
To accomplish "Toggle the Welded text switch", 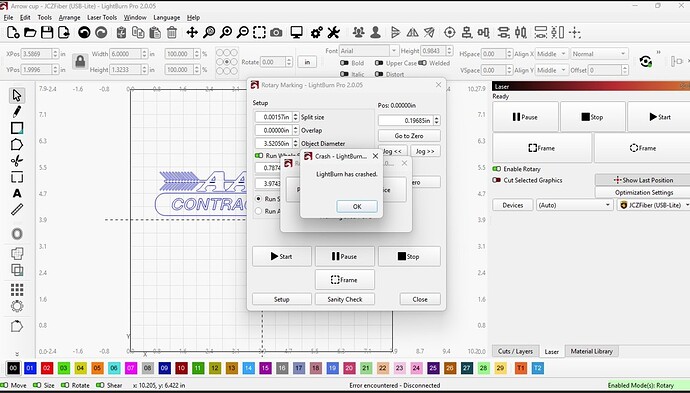I will (422, 63).
